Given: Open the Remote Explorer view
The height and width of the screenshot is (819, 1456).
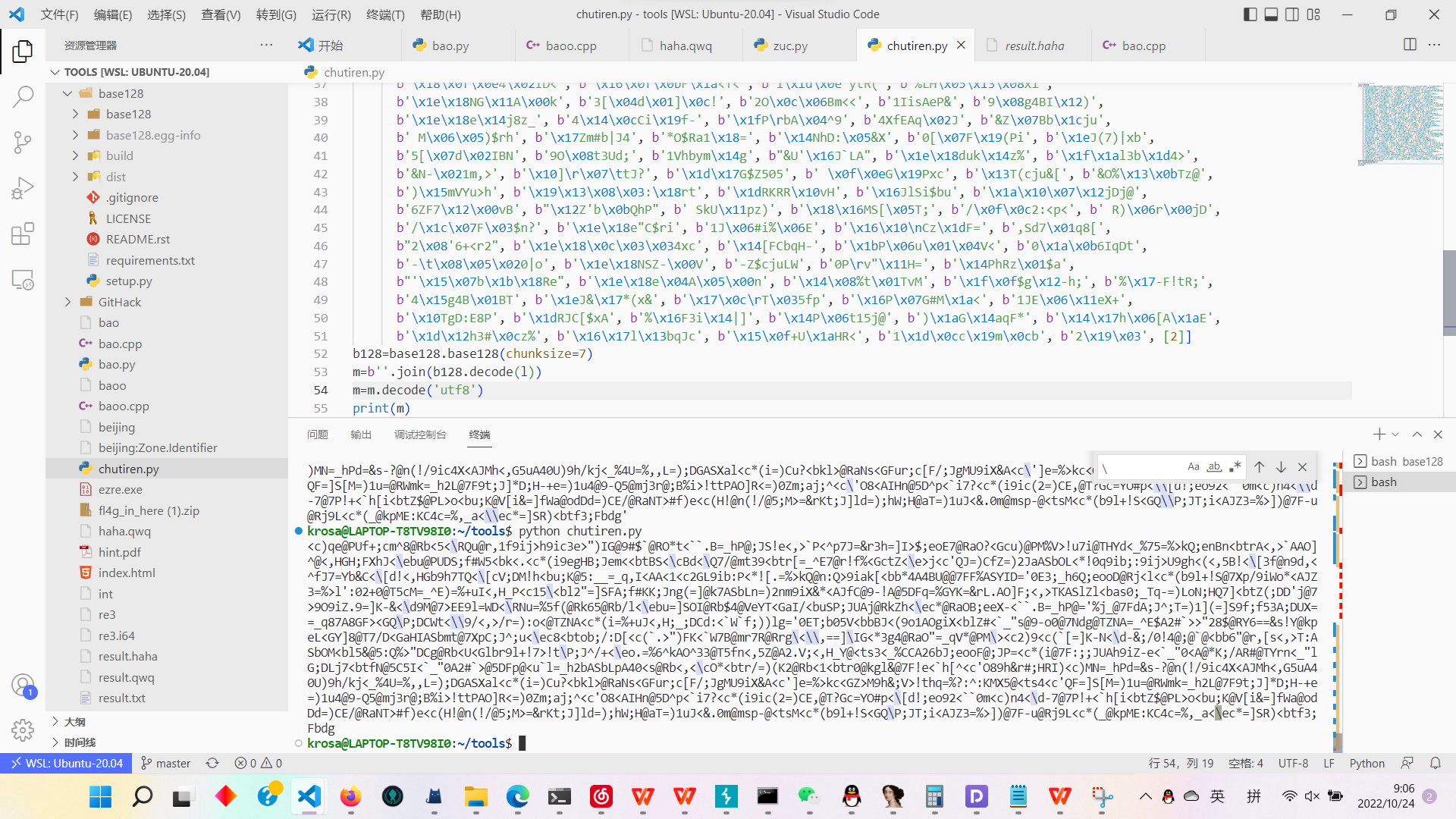Looking at the screenshot, I should click(23, 279).
